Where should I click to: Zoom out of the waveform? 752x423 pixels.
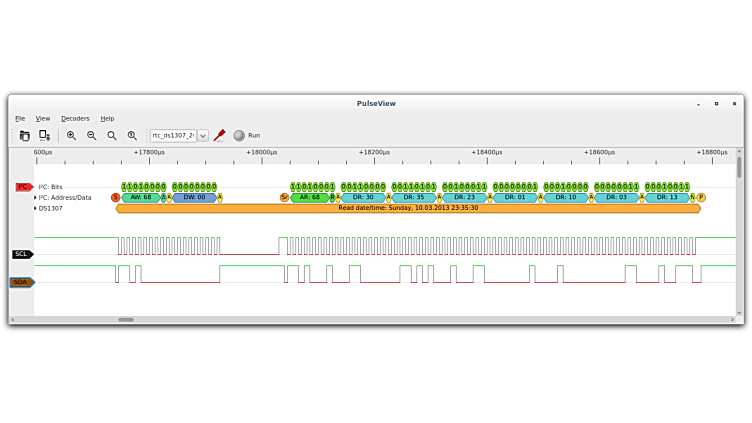coord(91,136)
